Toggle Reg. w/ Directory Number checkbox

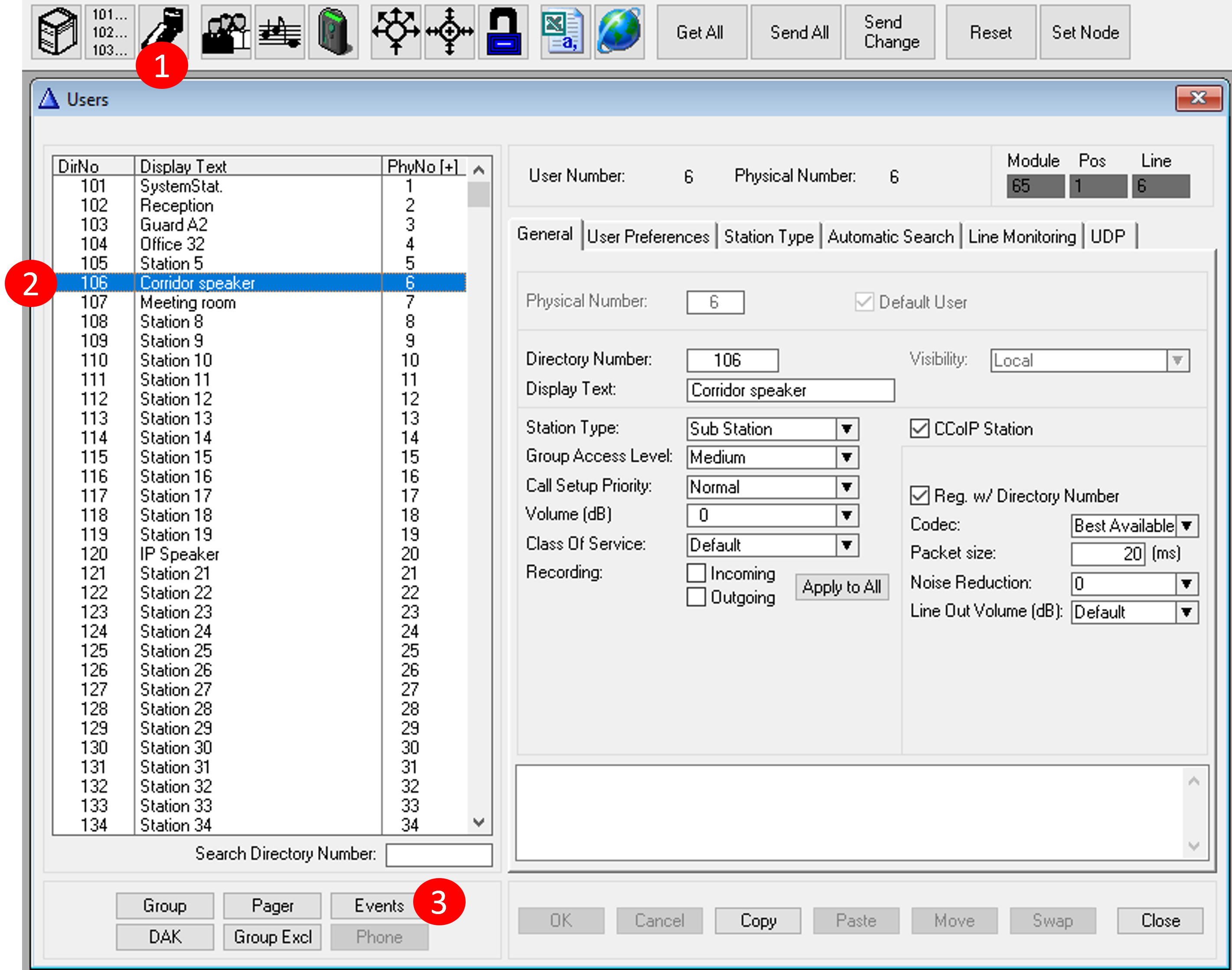coord(919,496)
